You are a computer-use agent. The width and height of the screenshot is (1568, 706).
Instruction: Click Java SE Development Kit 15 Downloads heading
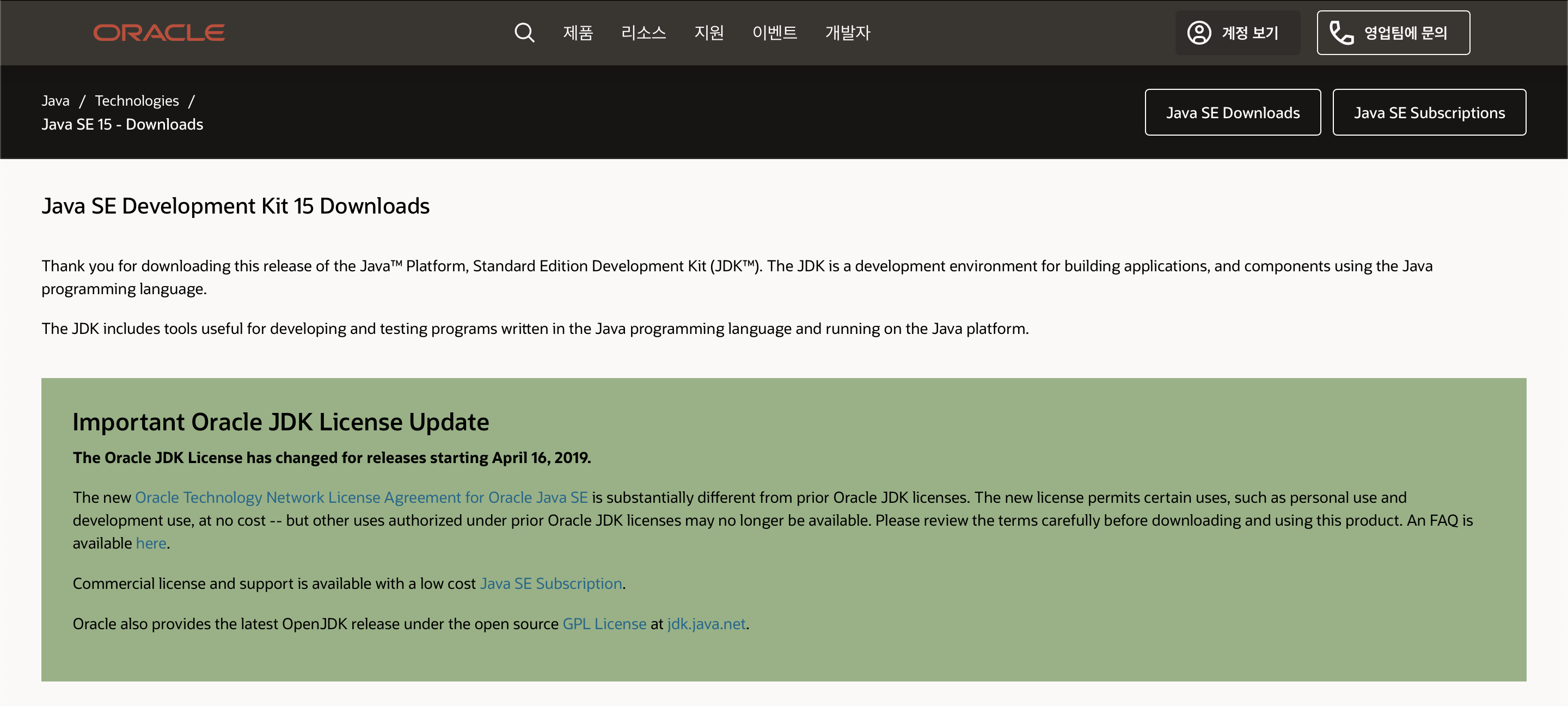point(236,206)
